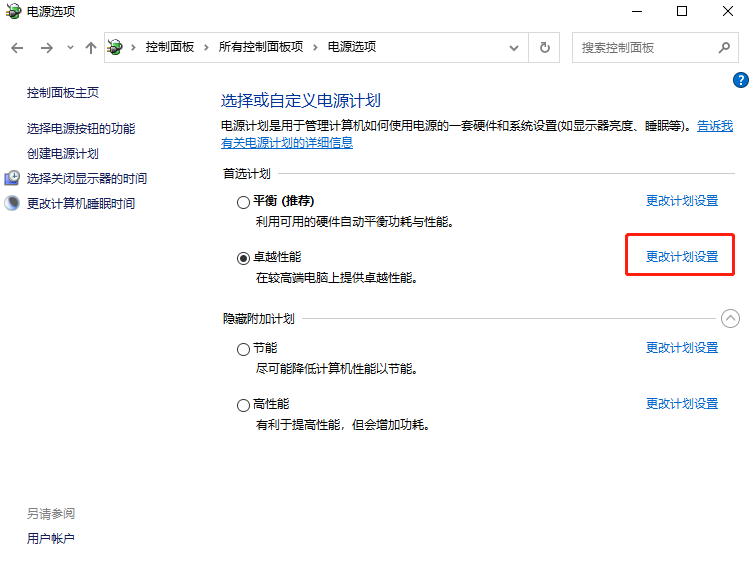Click the back navigation arrow
The image size is (751, 565).
pos(17,48)
